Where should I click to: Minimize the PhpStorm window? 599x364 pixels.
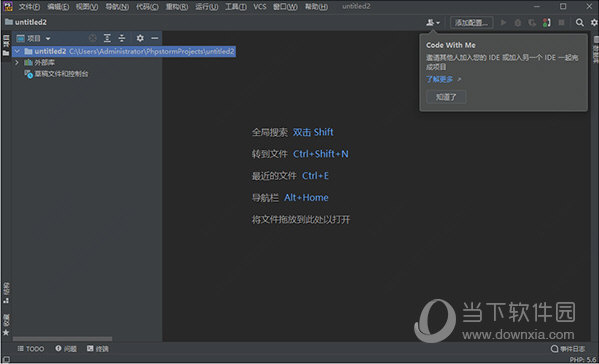tap(537, 6)
